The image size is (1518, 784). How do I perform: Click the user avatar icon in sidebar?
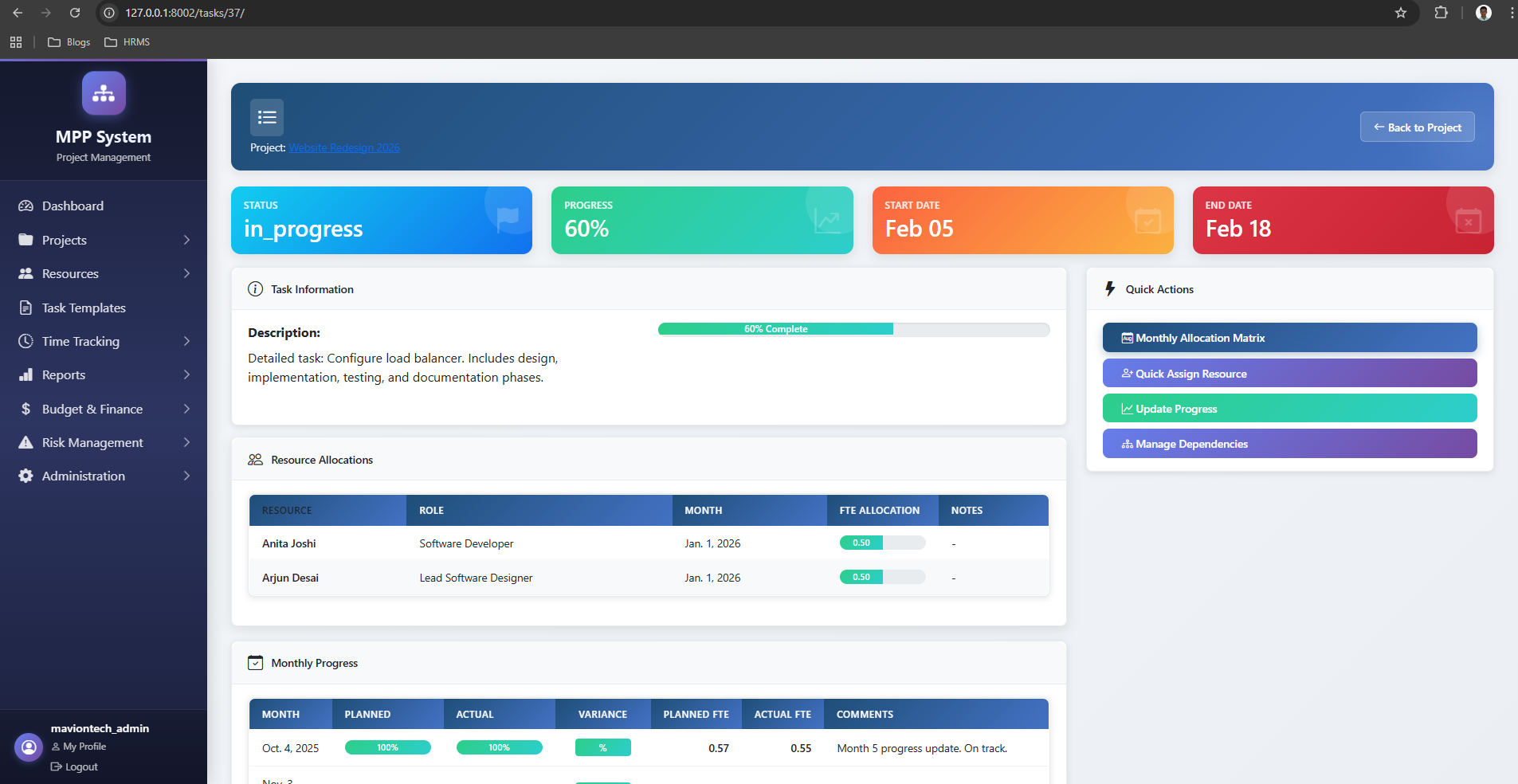point(29,747)
